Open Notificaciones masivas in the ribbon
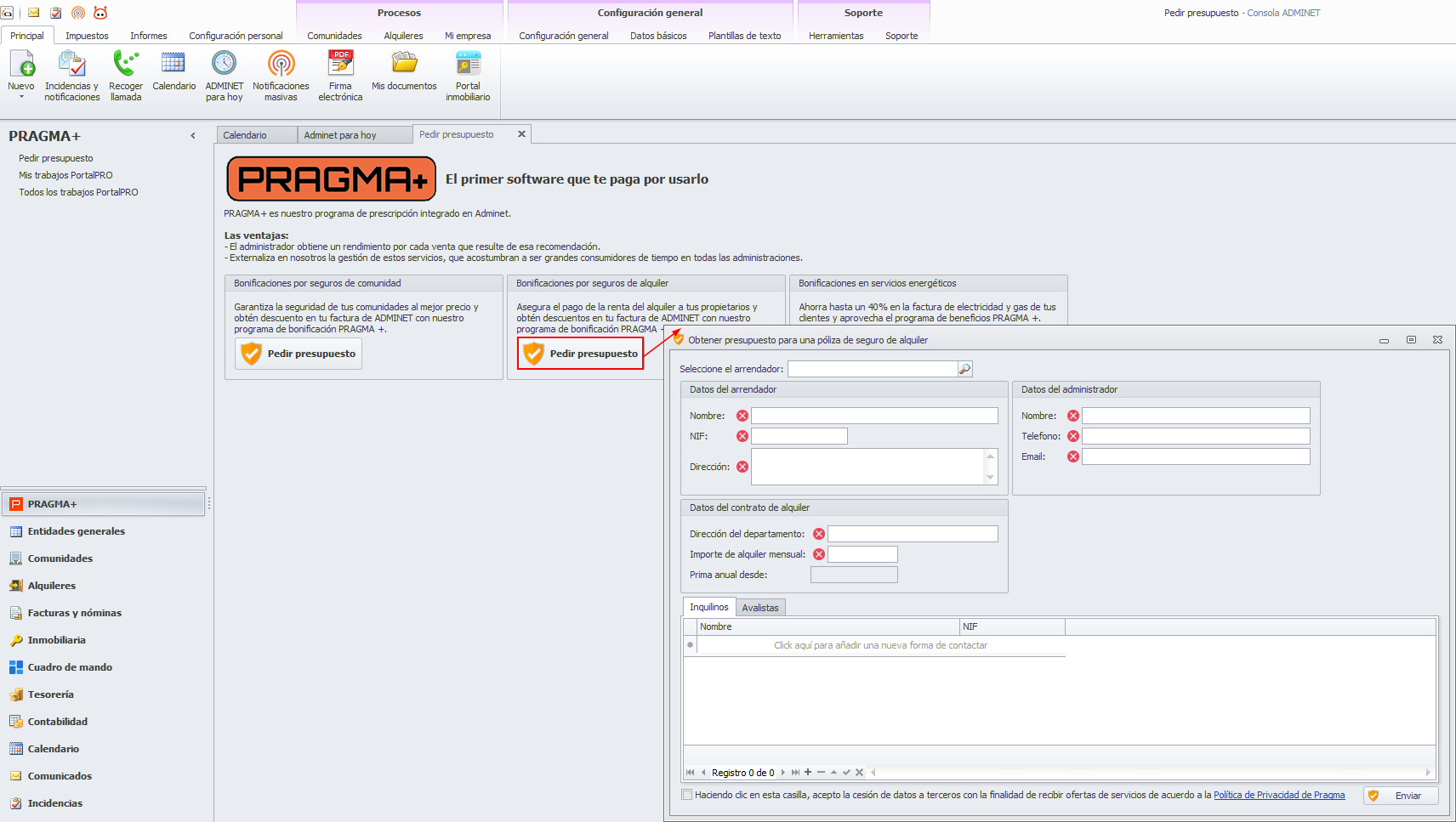This screenshot has height=822, width=1456. point(281,76)
